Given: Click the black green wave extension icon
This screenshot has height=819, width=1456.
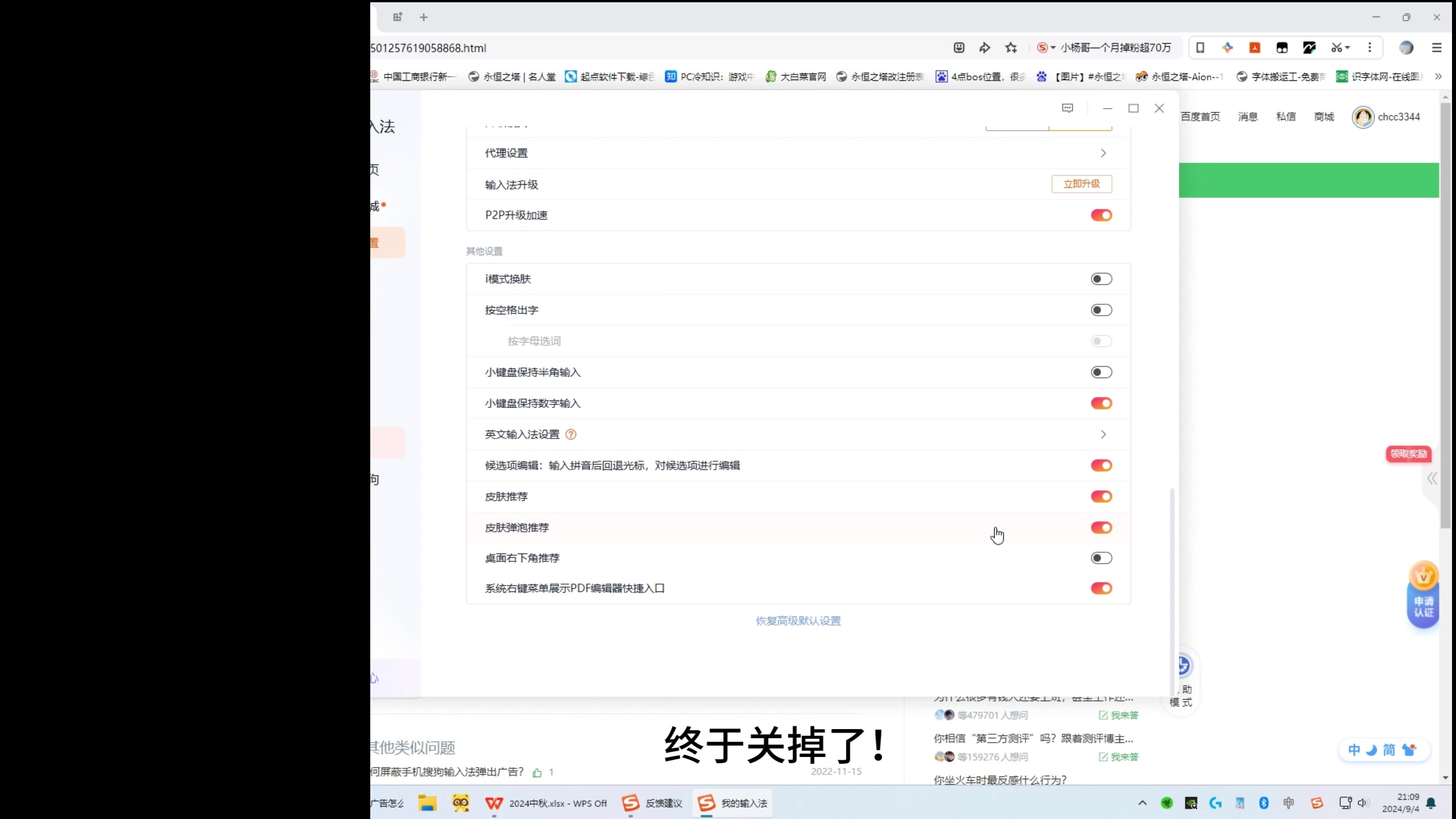Looking at the screenshot, I should 1309,48.
